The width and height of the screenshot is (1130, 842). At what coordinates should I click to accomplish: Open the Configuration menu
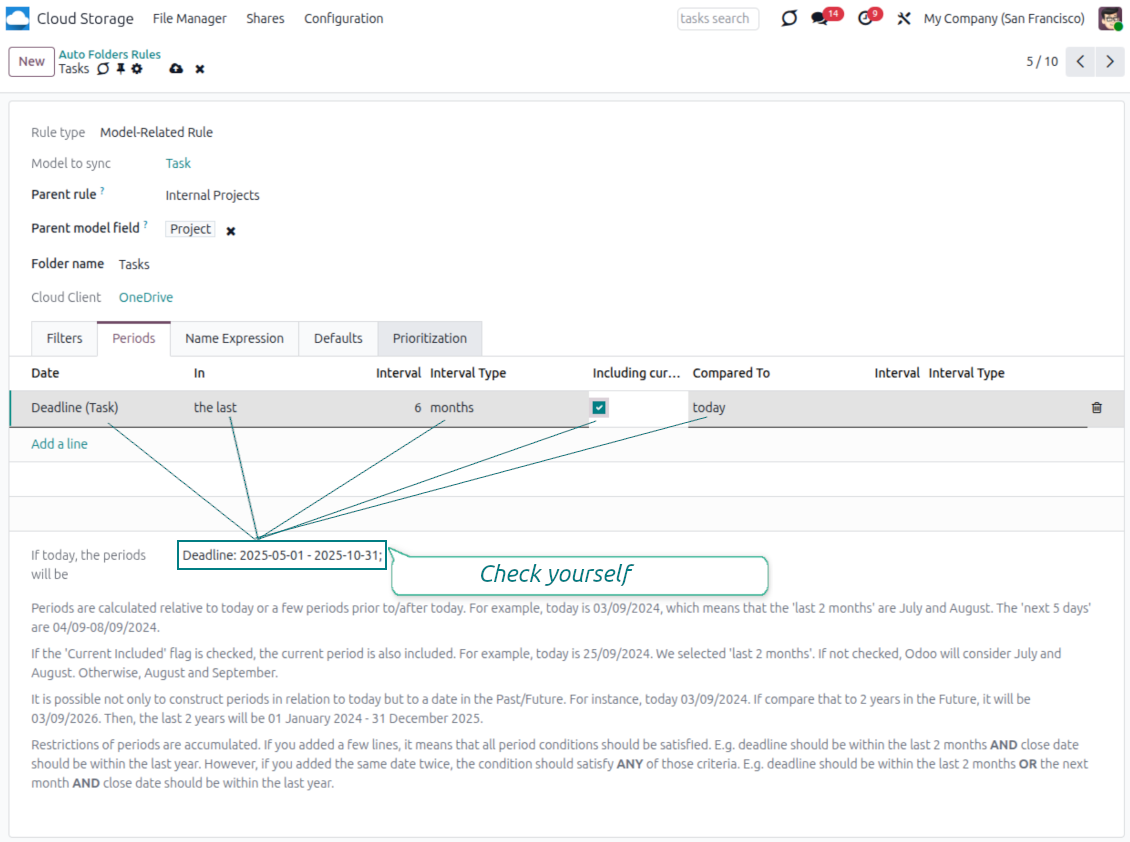(x=343, y=19)
